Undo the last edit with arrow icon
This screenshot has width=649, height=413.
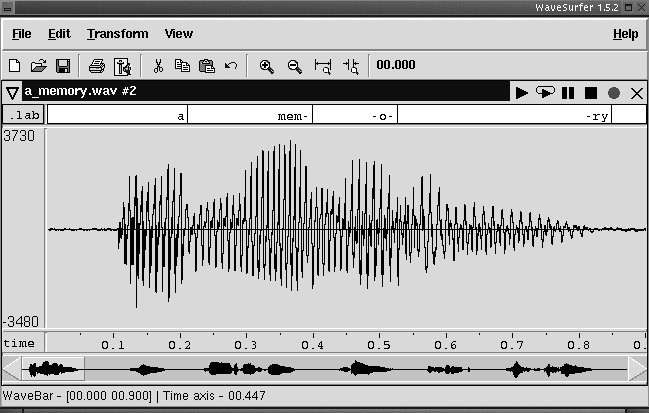click(x=231, y=66)
